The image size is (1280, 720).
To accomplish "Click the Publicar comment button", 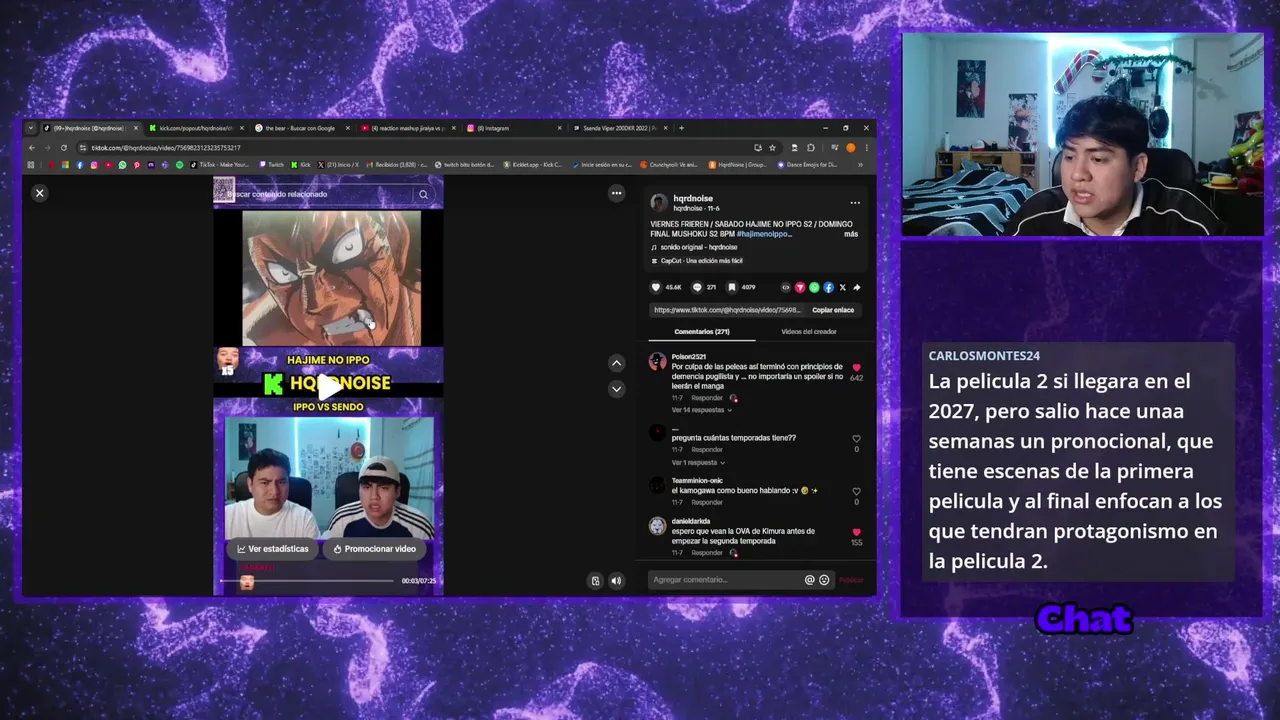I will coord(851,580).
